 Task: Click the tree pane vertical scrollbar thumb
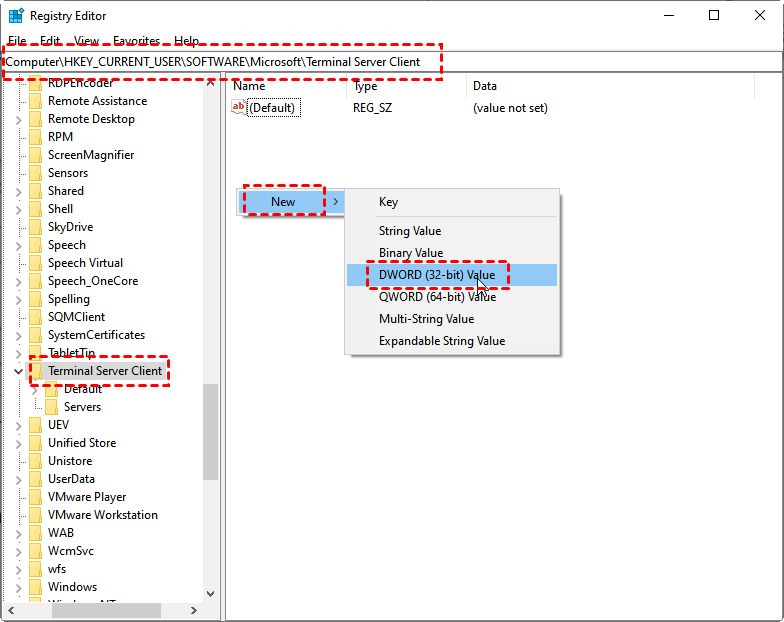210,430
